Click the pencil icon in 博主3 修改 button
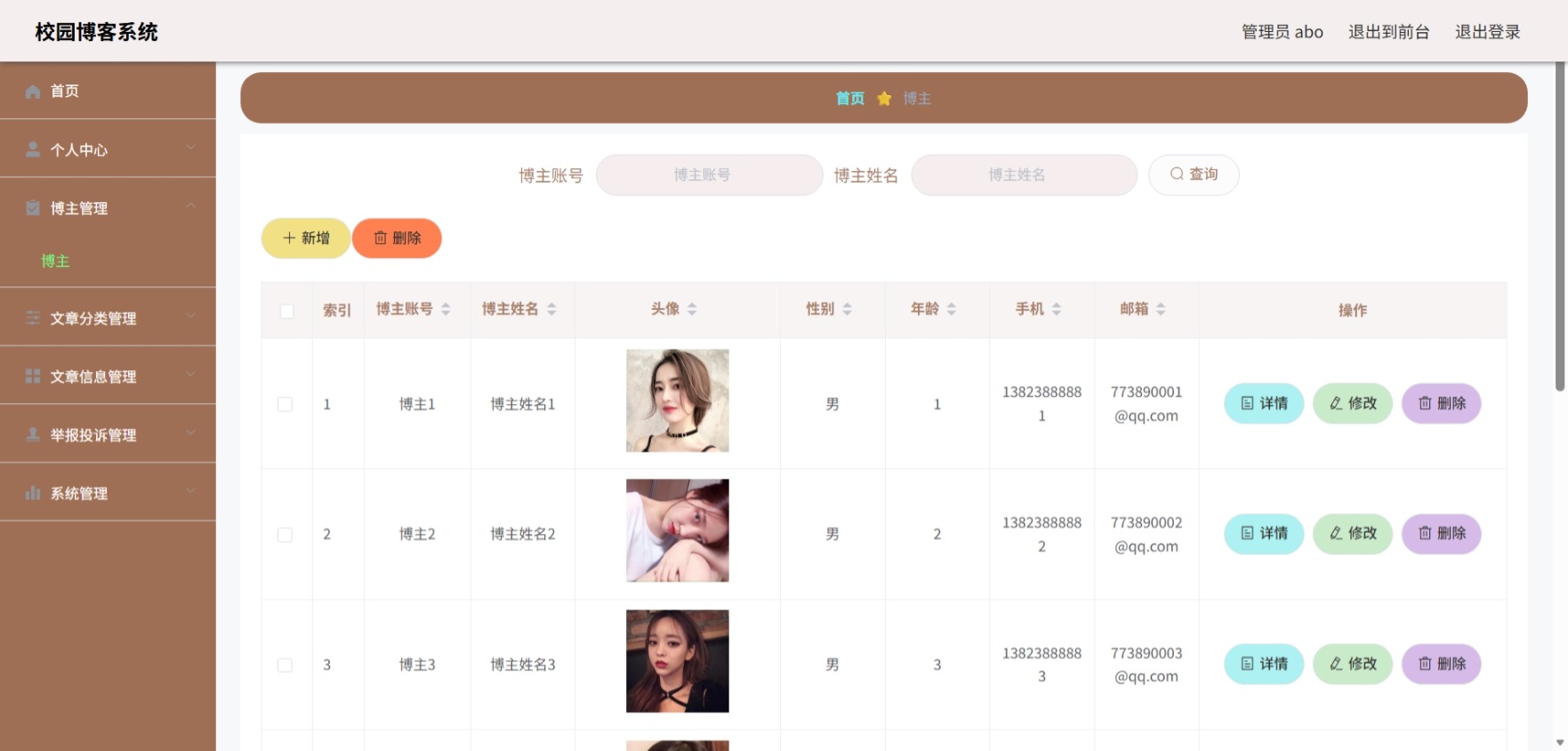 [x=1336, y=664]
